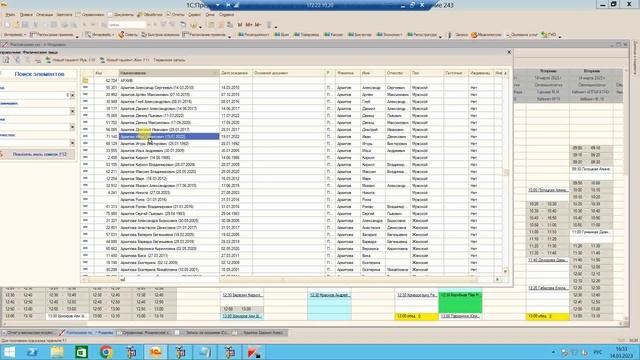Open Google Chrome from the taskbar
The height and width of the screenshot is (360, 640).
pos(106,352)
